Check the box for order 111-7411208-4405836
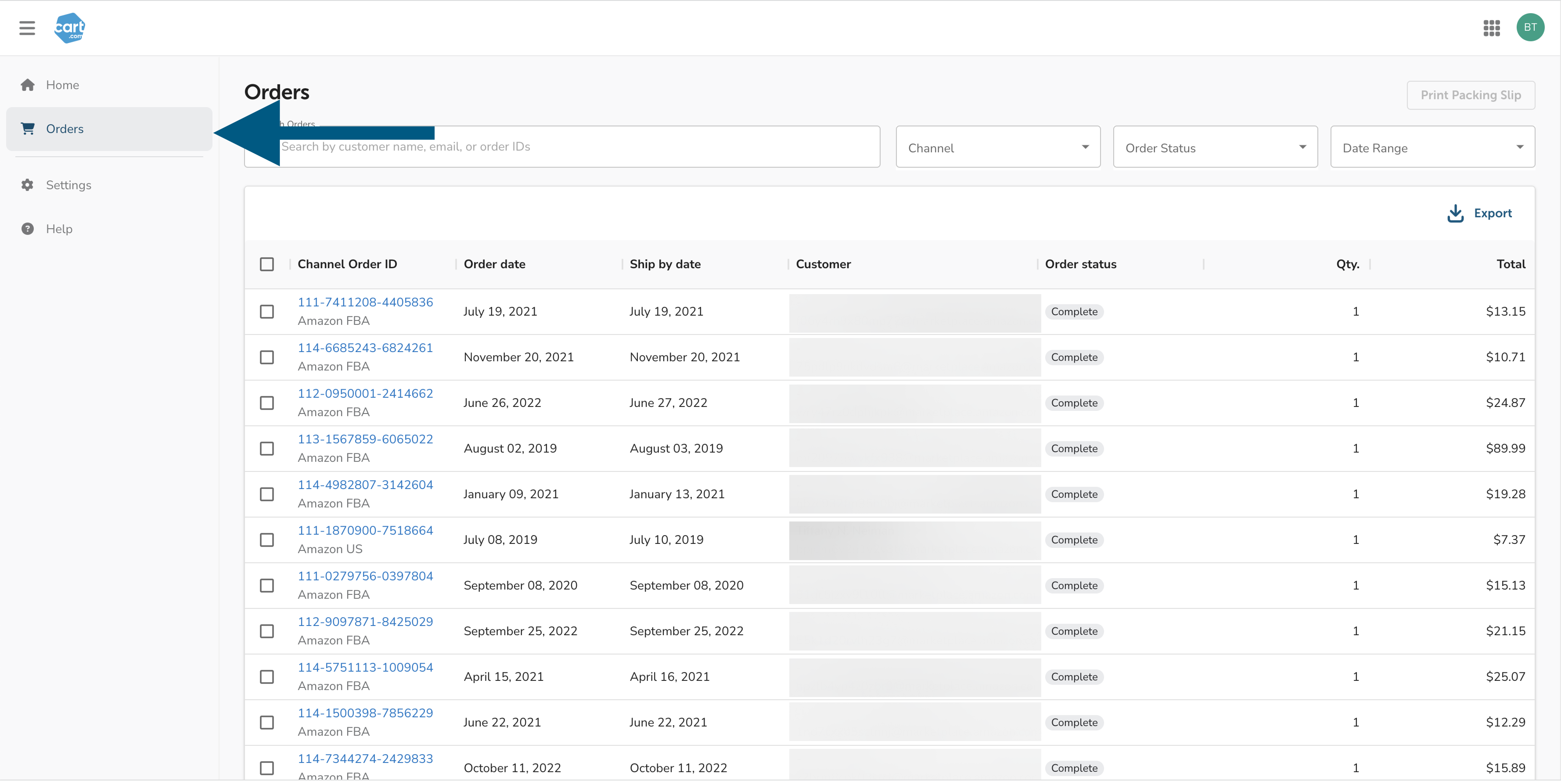Image resolution: width=1561 pixels, height=784 pixels. pyautogui.click(x=267, y=311)
